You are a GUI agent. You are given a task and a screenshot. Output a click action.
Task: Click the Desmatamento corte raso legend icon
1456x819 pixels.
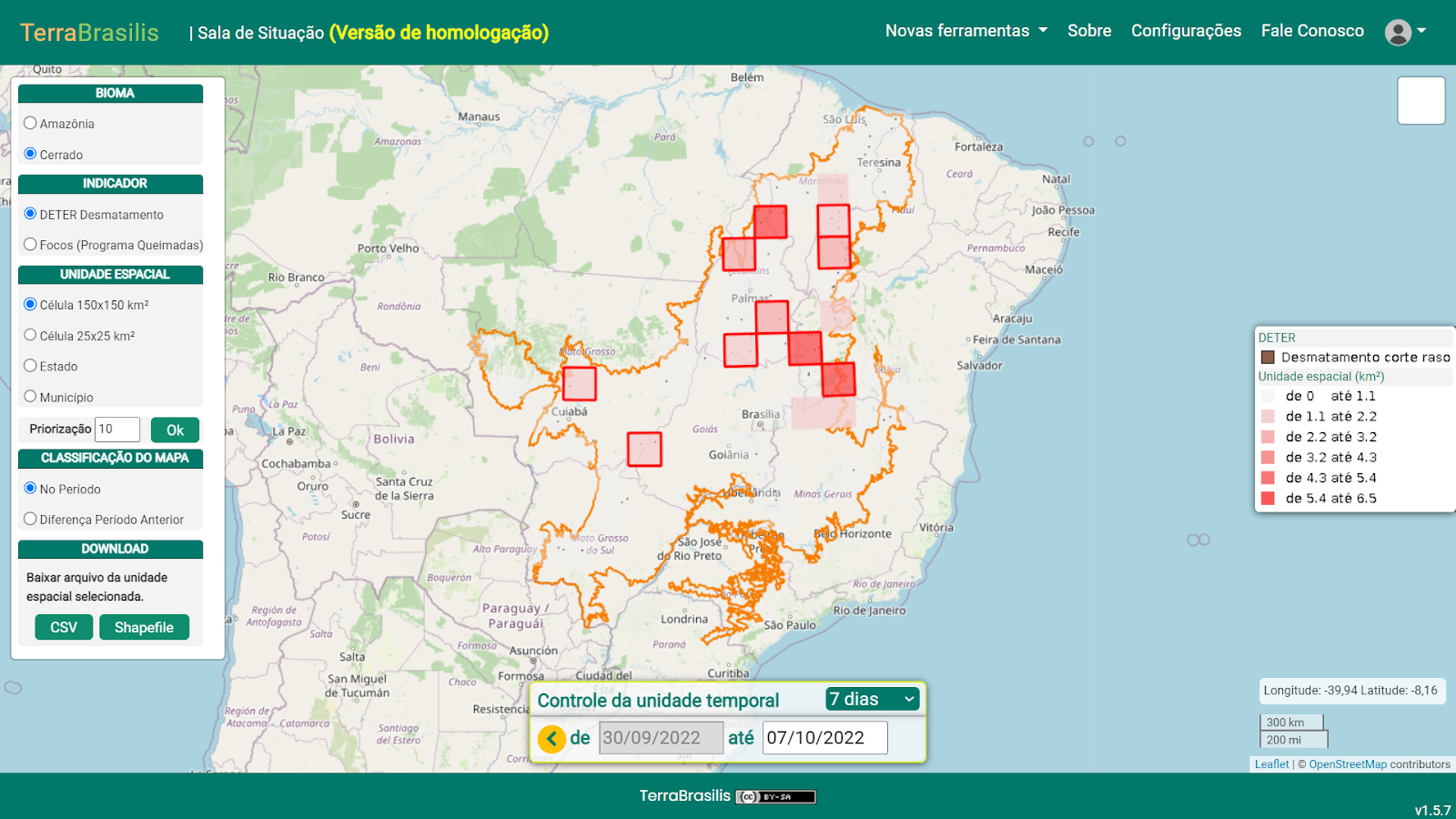(x=1268, y=358)
